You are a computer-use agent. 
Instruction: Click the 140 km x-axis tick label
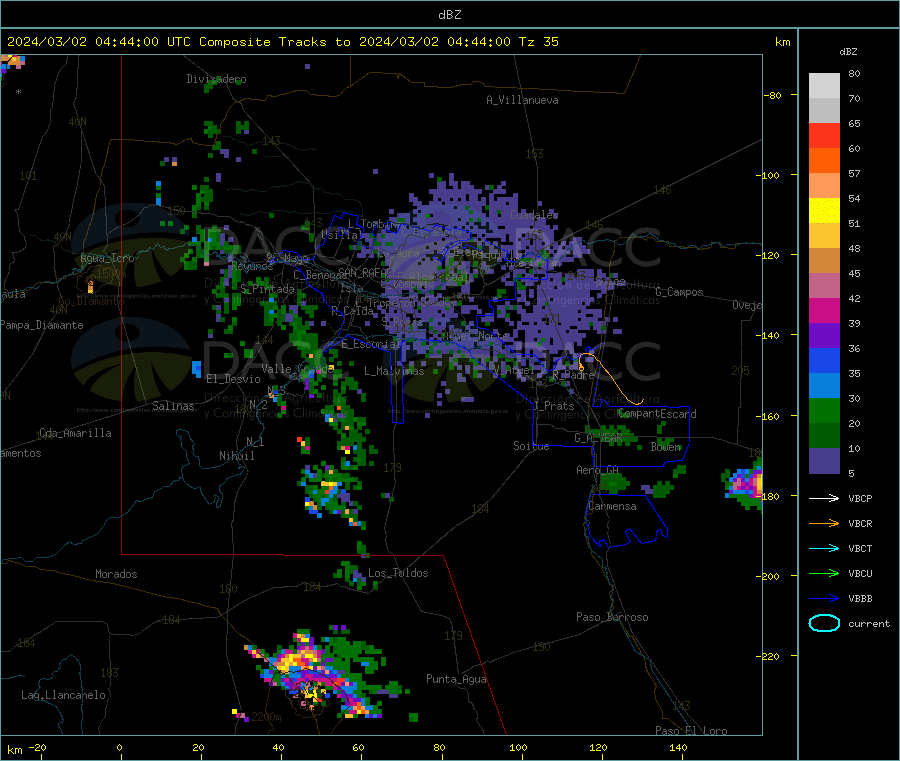point(678,747)
